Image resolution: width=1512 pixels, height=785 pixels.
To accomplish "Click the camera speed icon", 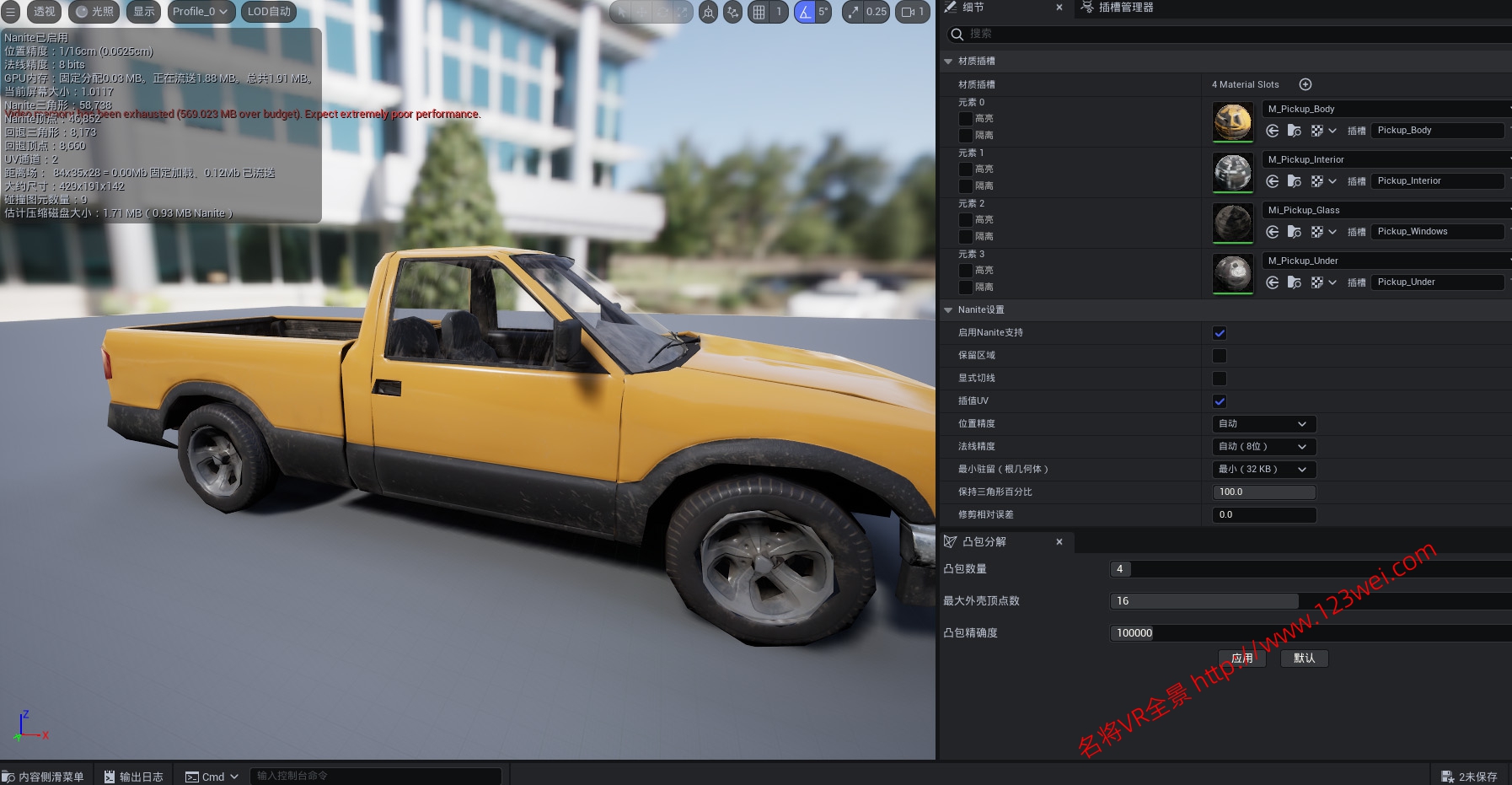I will tap(909, 12).
